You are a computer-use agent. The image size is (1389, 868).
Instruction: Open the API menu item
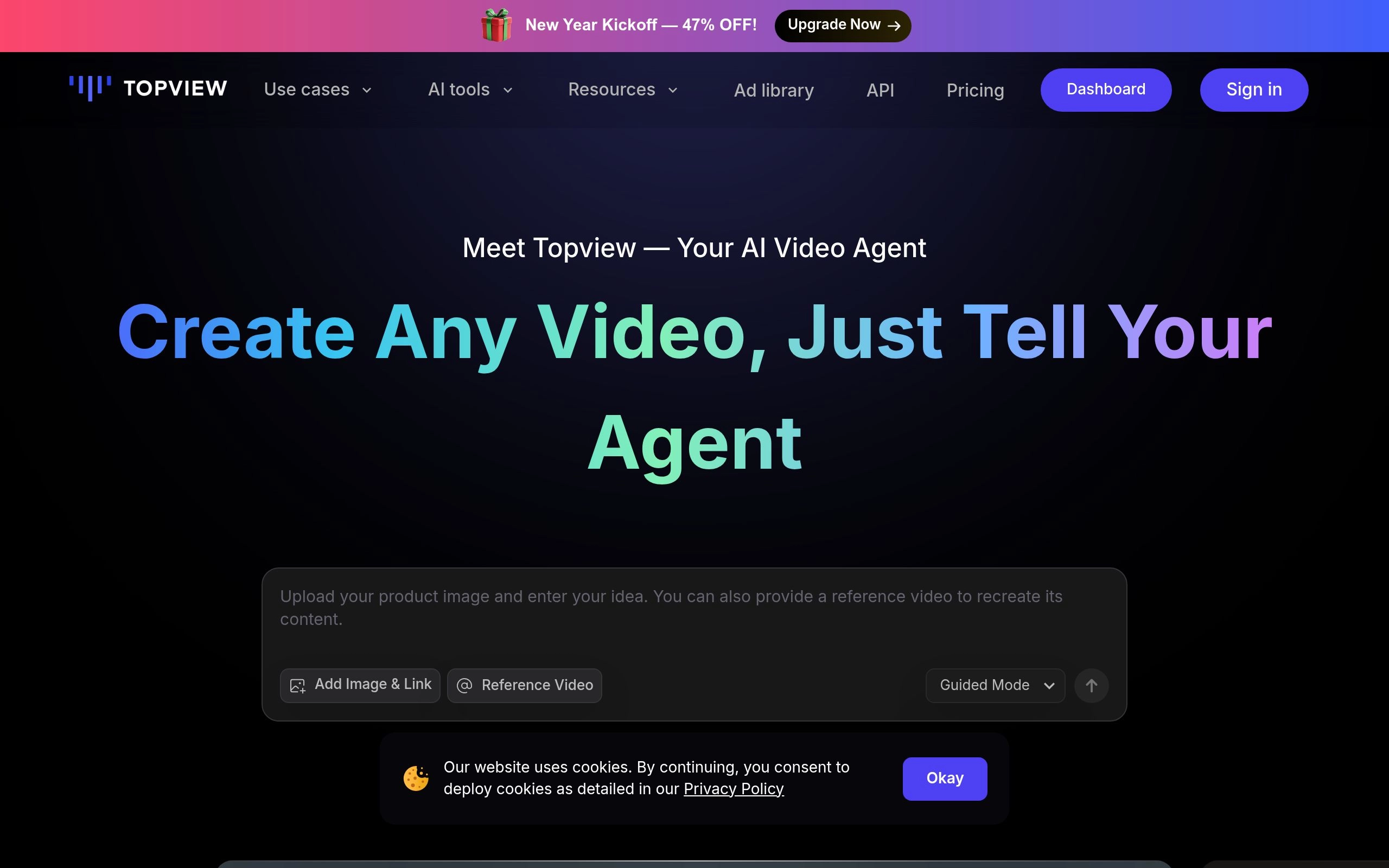(x=880, y=90)
